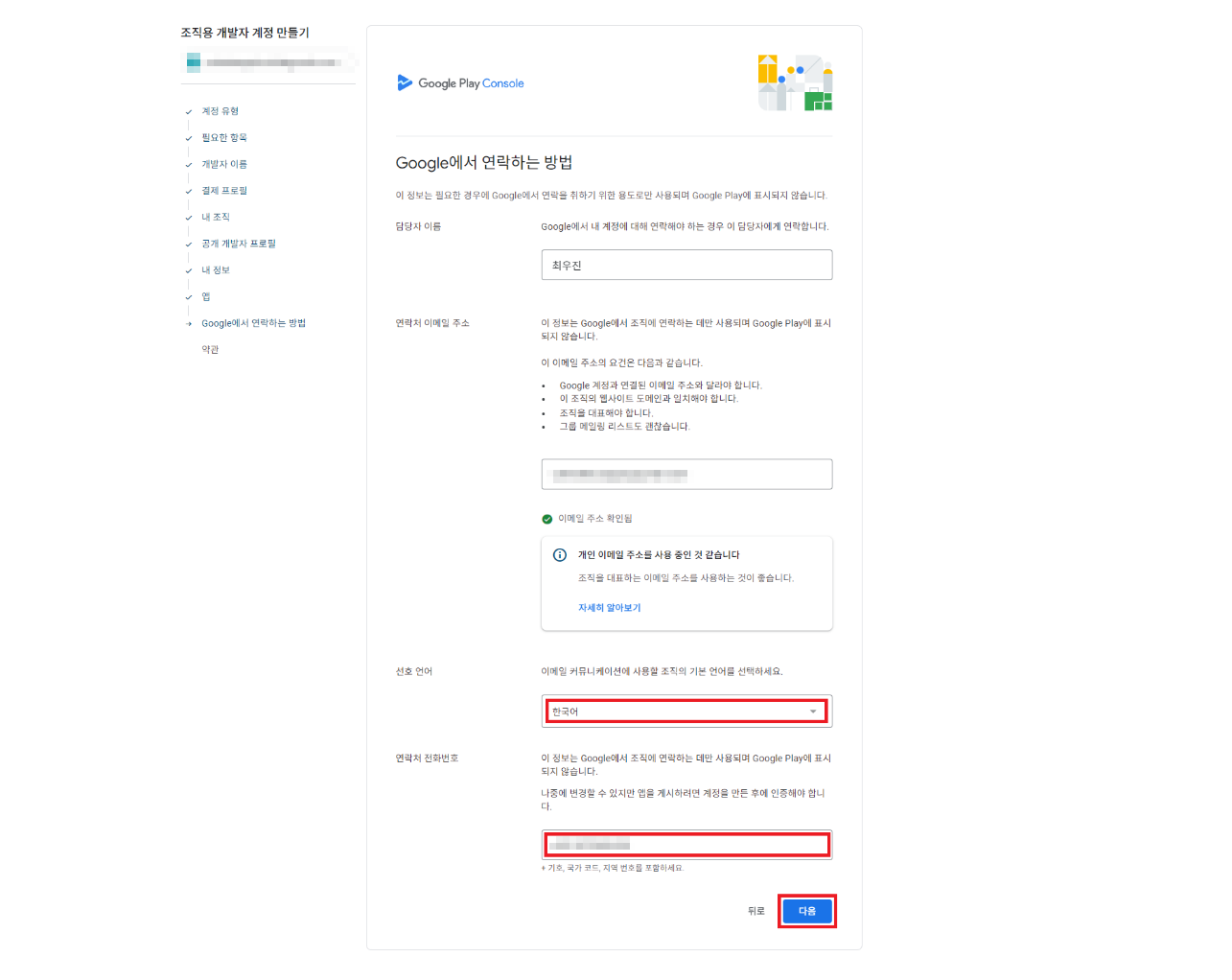Open the 약관 step
The width and height of the screenshot is (1232, 980).
point(210,350)
